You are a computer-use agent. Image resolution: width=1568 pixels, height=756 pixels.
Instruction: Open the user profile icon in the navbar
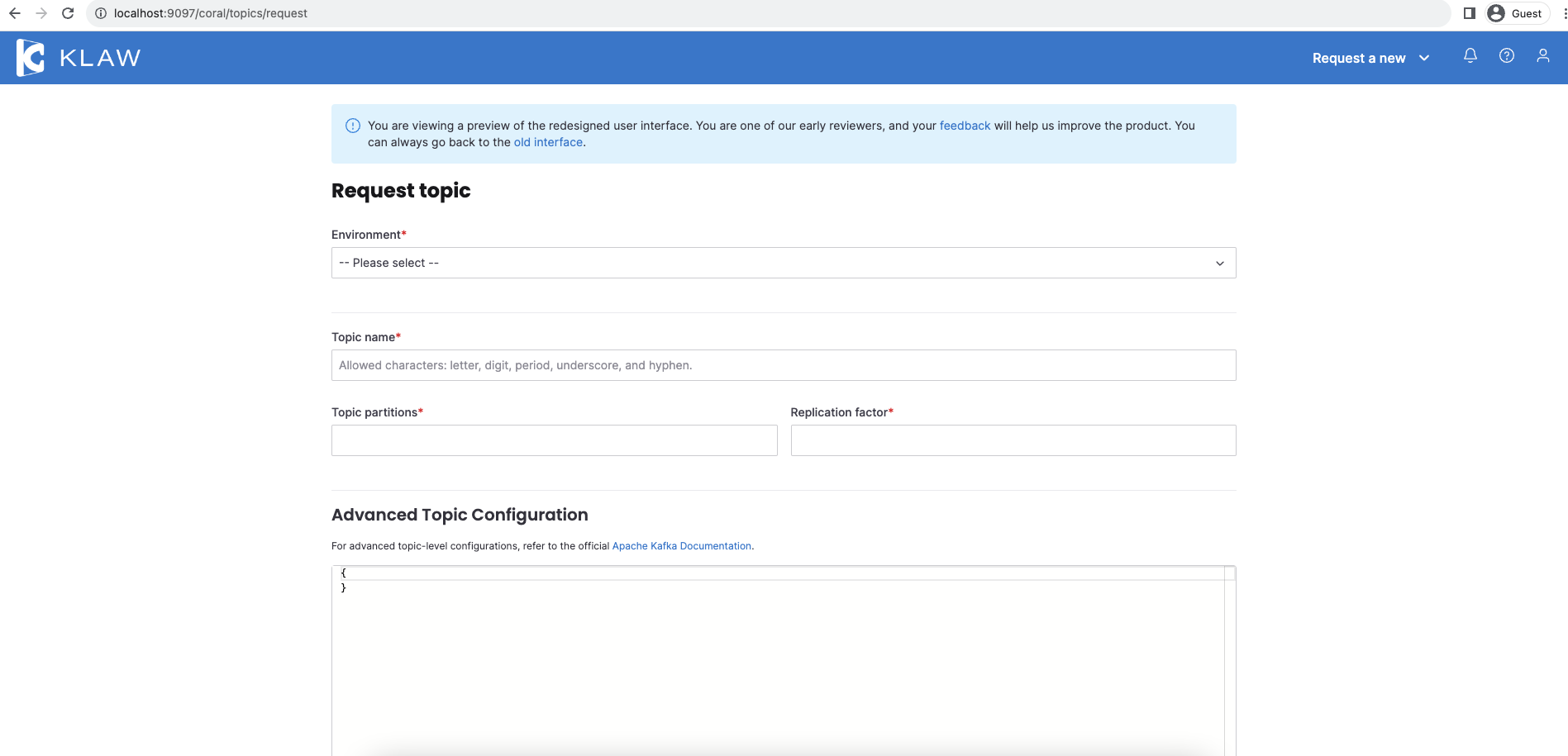(1542, 55)
